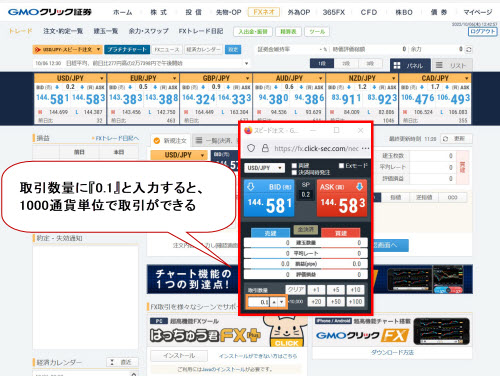
Task: Open the GBP/JPY rate panel dropdown
Action: coord(247,78)
